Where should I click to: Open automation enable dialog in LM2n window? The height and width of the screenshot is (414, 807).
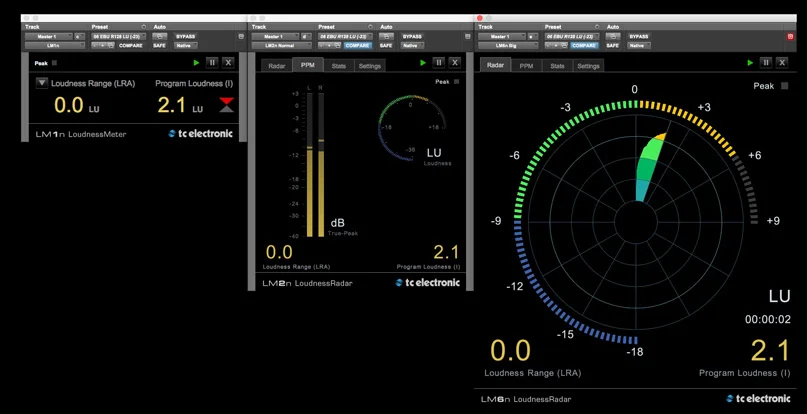(x=386, y=37)
